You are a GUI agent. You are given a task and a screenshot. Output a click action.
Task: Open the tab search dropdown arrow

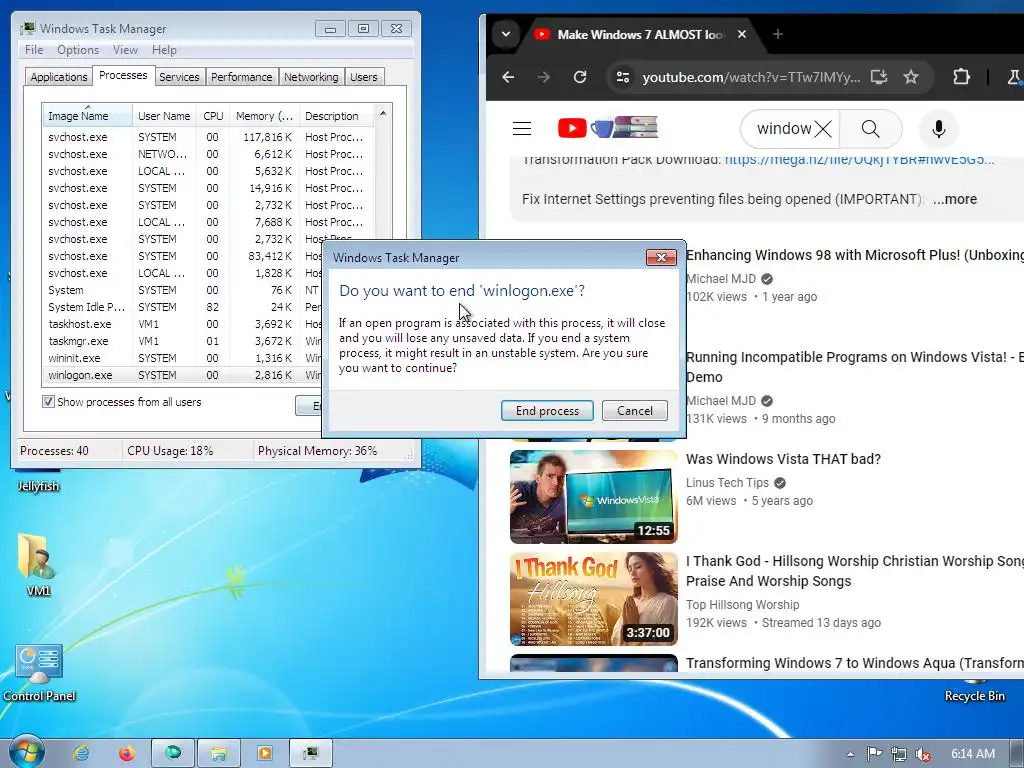[x=505, y=34]
